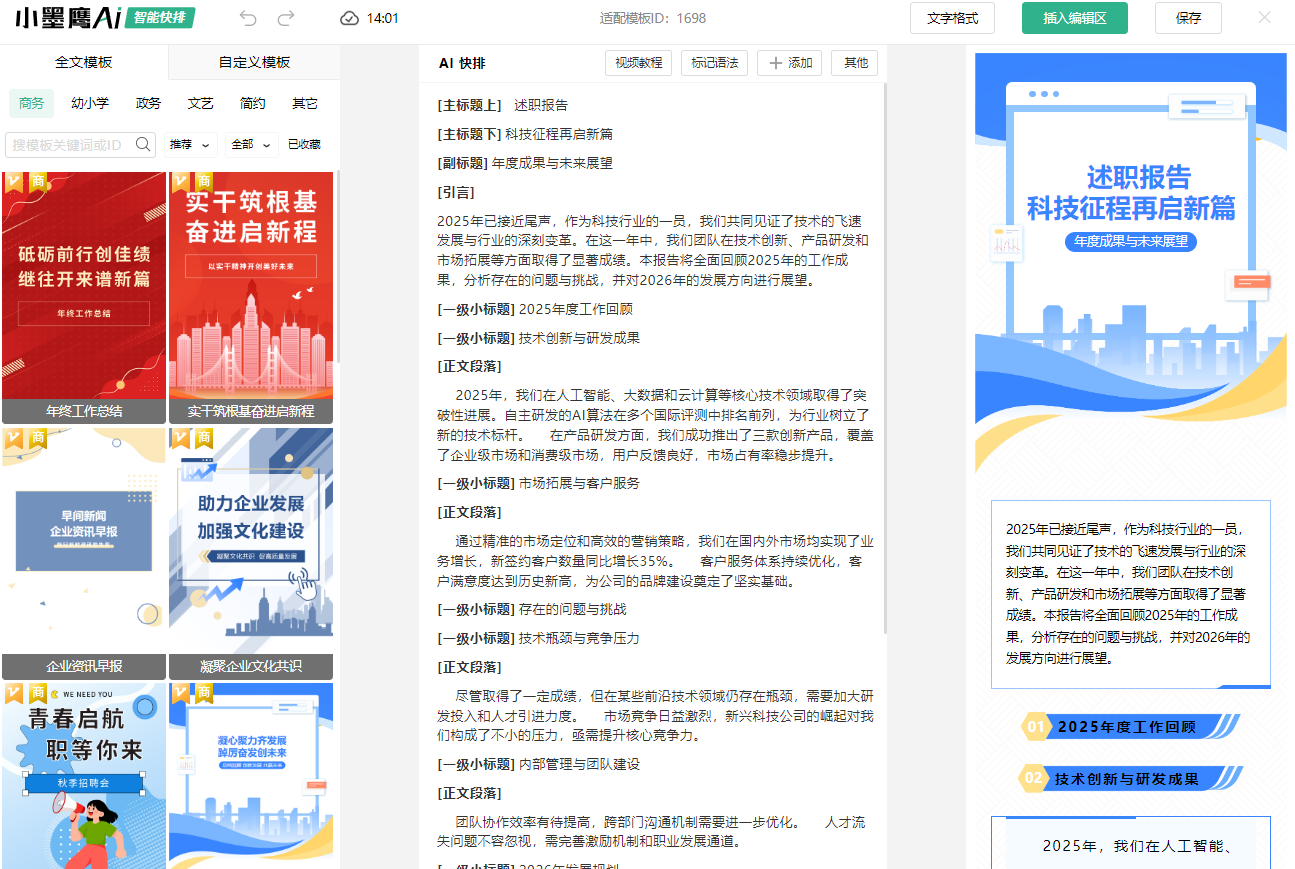Toggle the 已收藏 favorites filter

(x=304, y=144)
